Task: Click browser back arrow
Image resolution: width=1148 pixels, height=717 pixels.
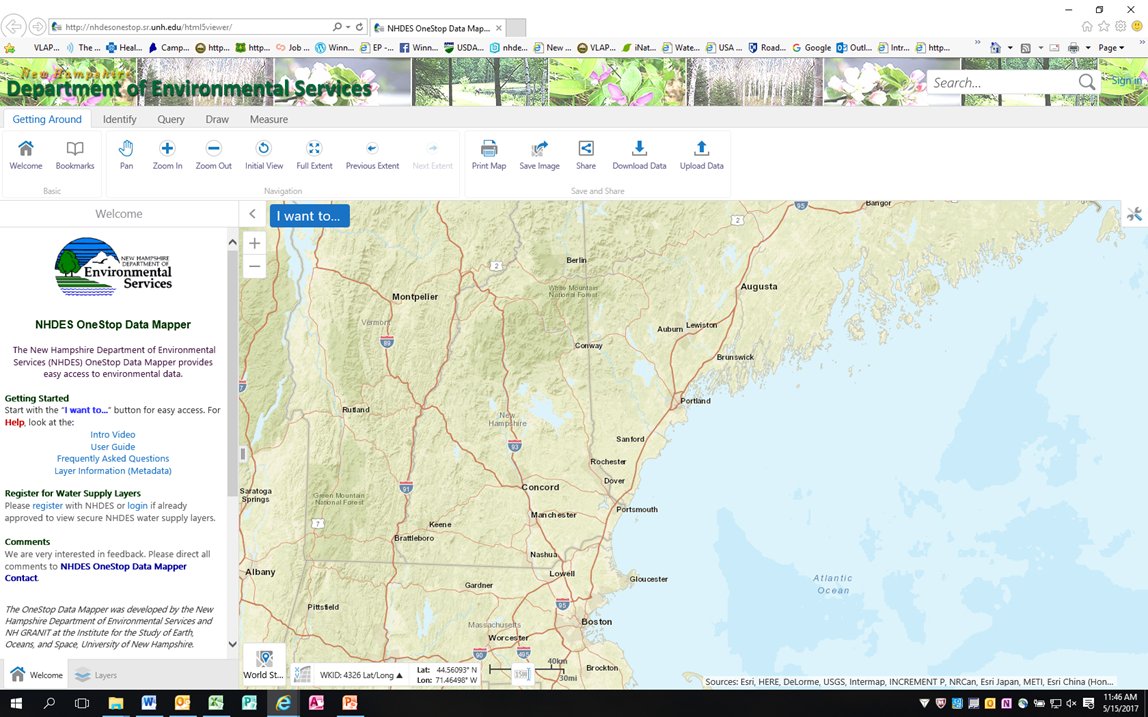Action: [x=13, y=26]
